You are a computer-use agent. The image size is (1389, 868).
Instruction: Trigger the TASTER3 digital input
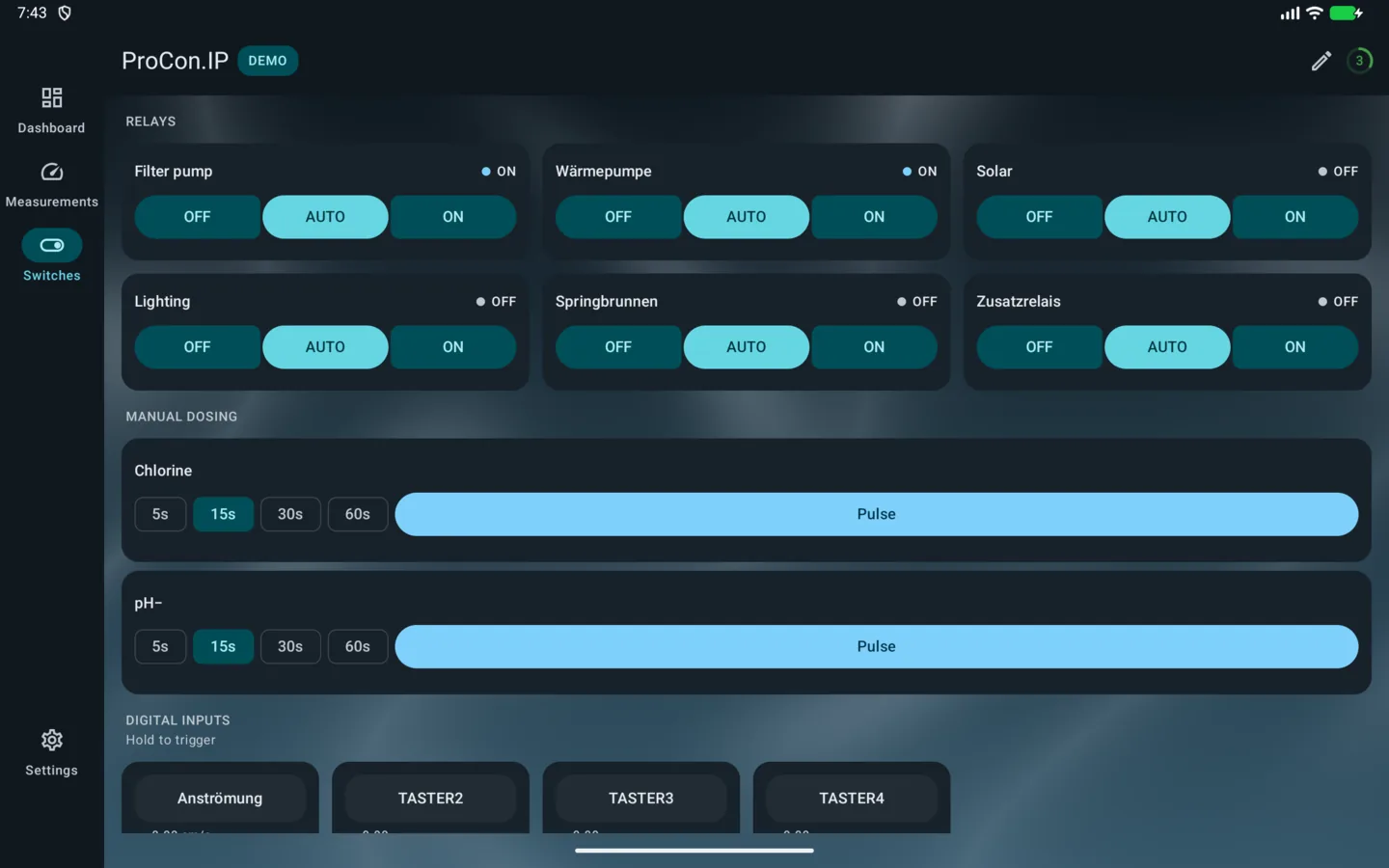click(641, 799)
